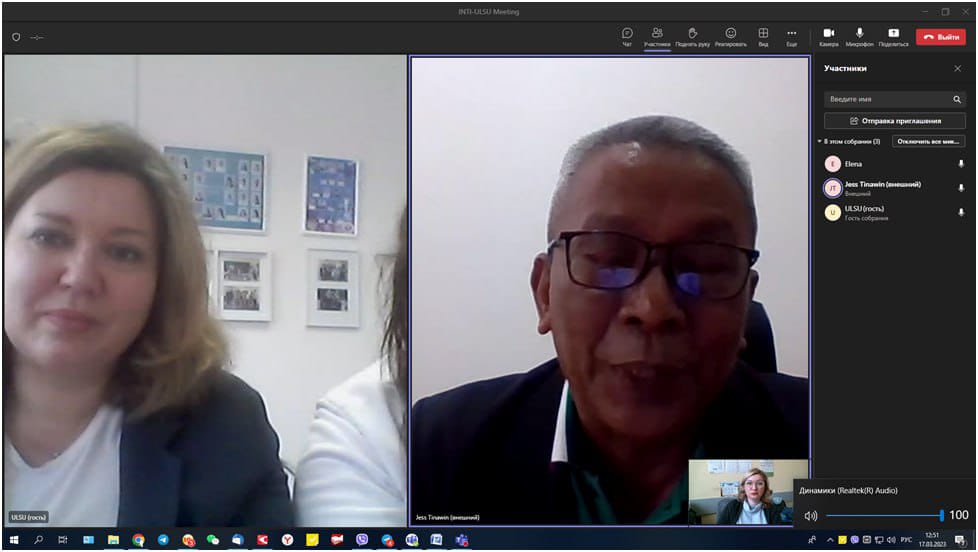Image resolution: width=978 pixels, height=552 pixels.
Task: Adjust the speaker volume slider
Action: point(884,515)
